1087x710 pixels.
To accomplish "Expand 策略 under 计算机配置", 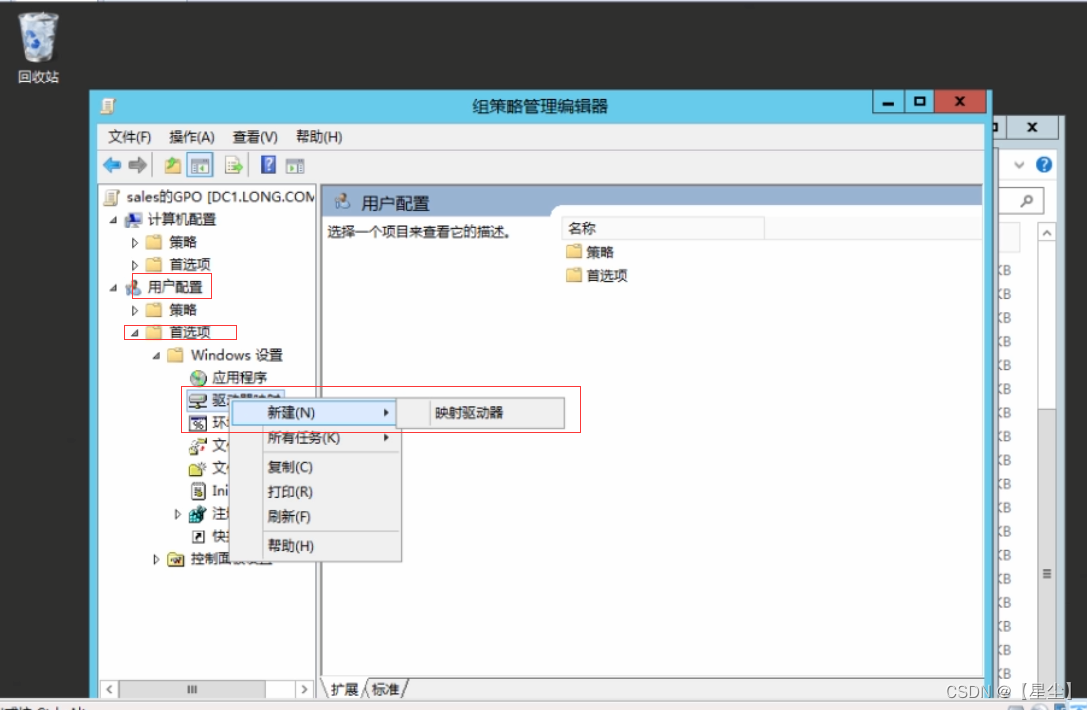I will [134, 243].
